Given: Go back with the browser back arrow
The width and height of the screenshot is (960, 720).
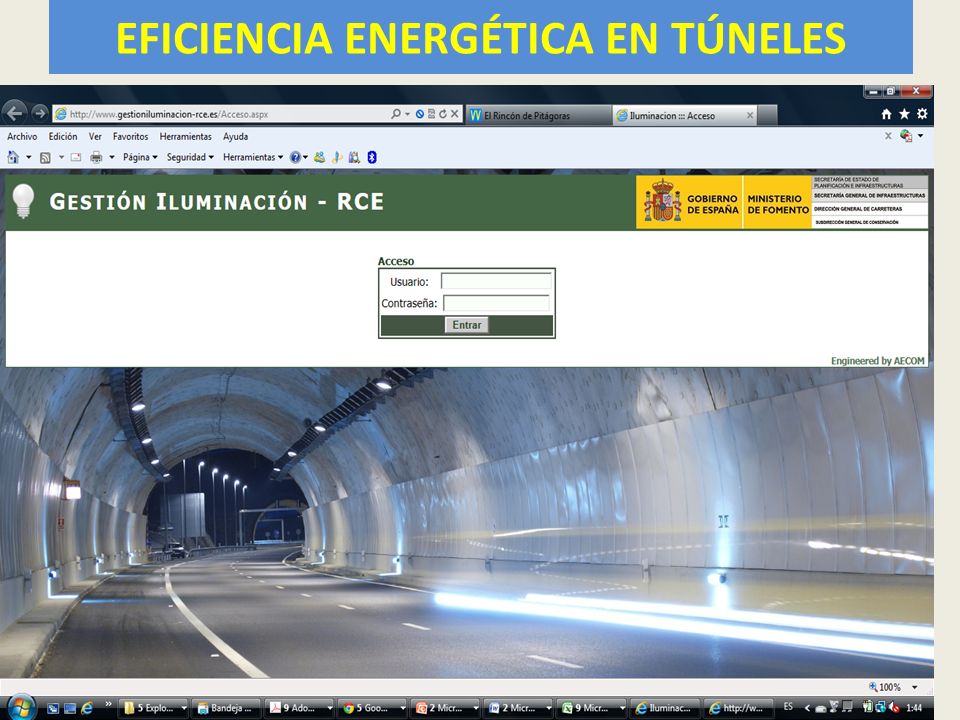Looking at the screenshot, I should click(x=15, y=113).
